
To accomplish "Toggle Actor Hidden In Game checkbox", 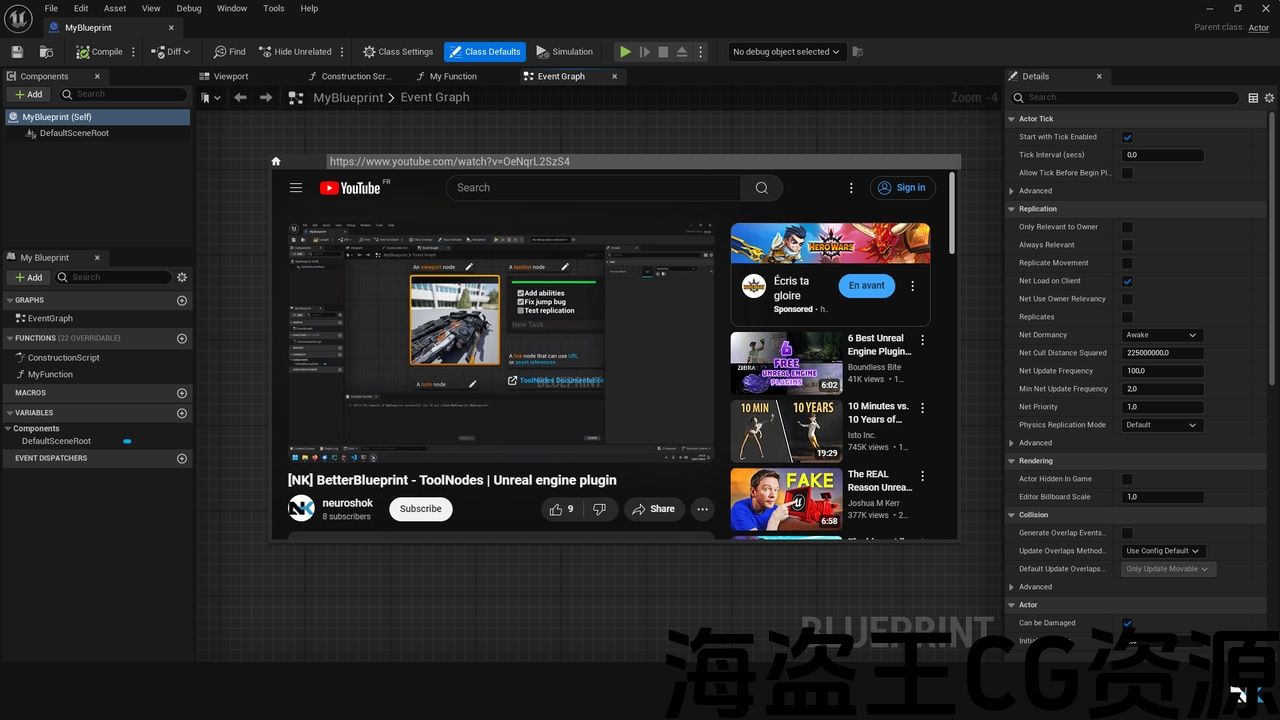I will [1127, 479].
